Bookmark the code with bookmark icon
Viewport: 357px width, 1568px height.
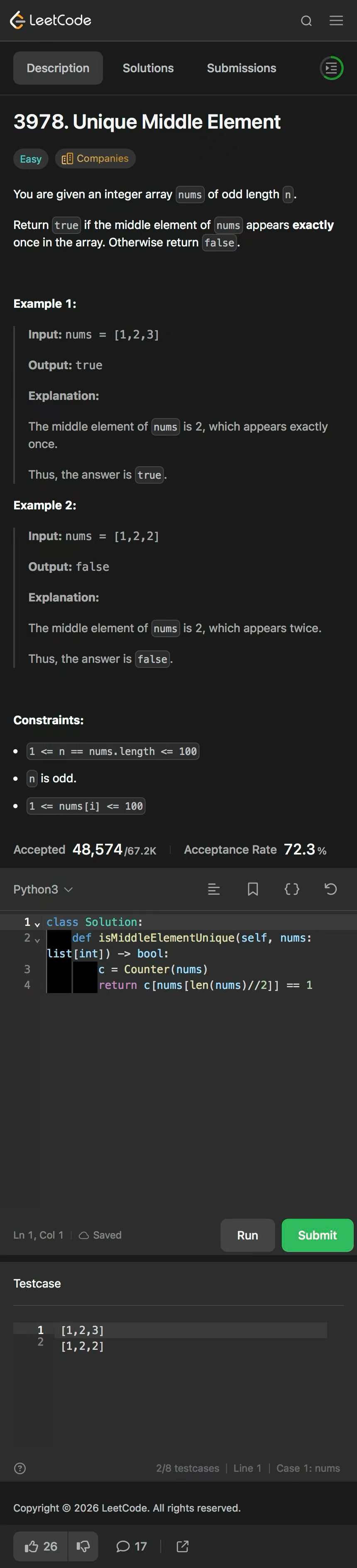(x=253, y=889)
